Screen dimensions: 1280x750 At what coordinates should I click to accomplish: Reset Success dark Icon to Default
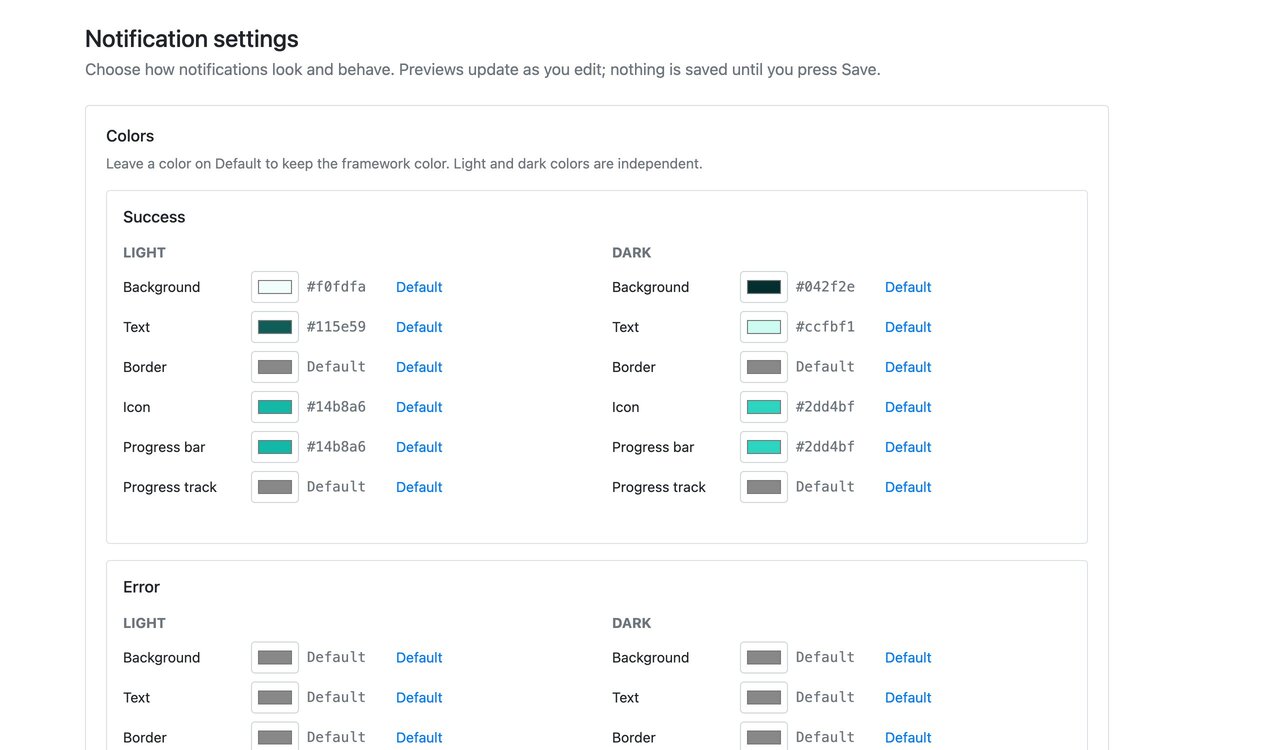(x=908, y=407)
